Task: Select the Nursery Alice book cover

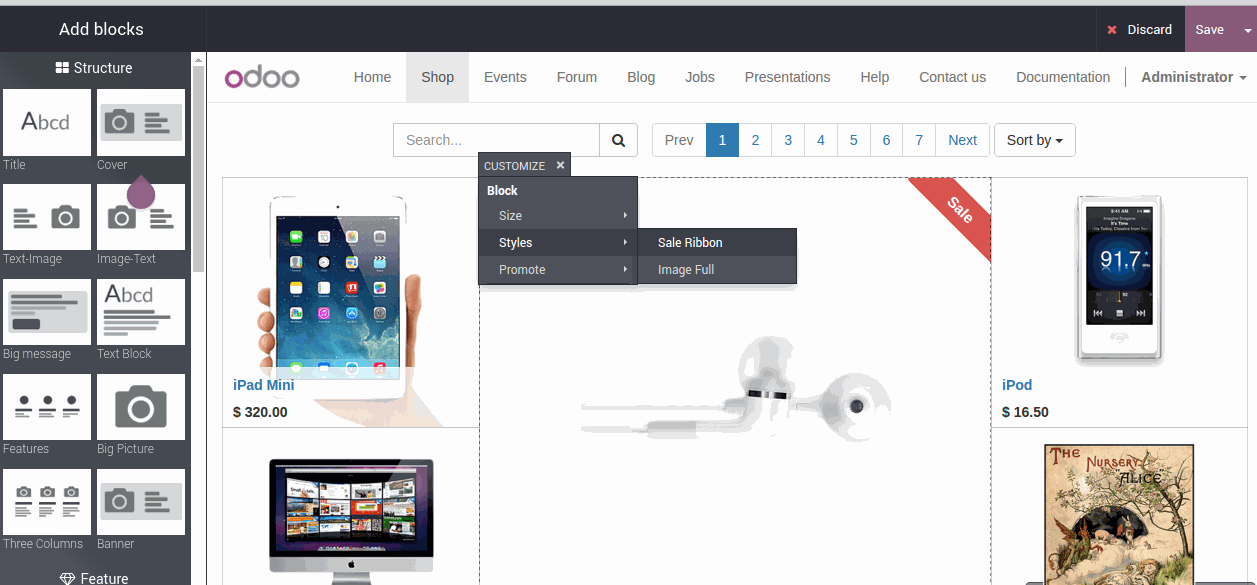Action: pos(1119,514)
